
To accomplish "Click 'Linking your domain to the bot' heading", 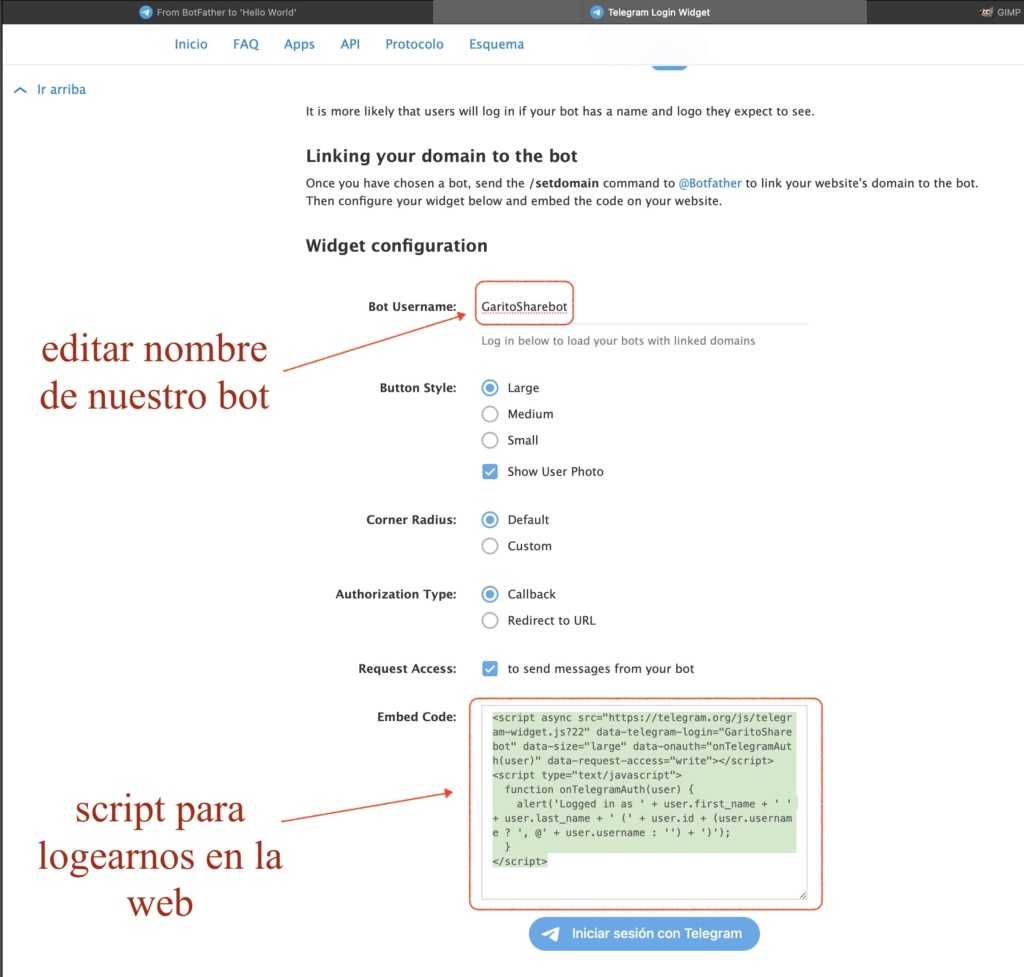I will click(441, 156).
